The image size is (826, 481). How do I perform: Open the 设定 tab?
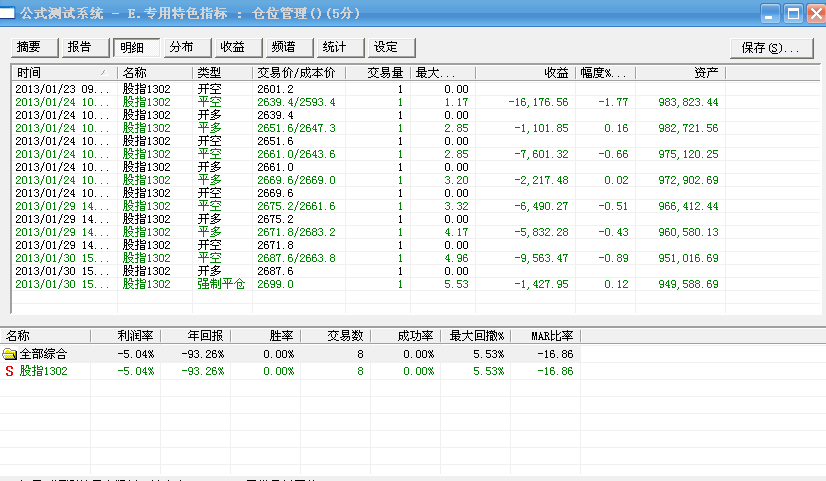click(x=386, y=47)
